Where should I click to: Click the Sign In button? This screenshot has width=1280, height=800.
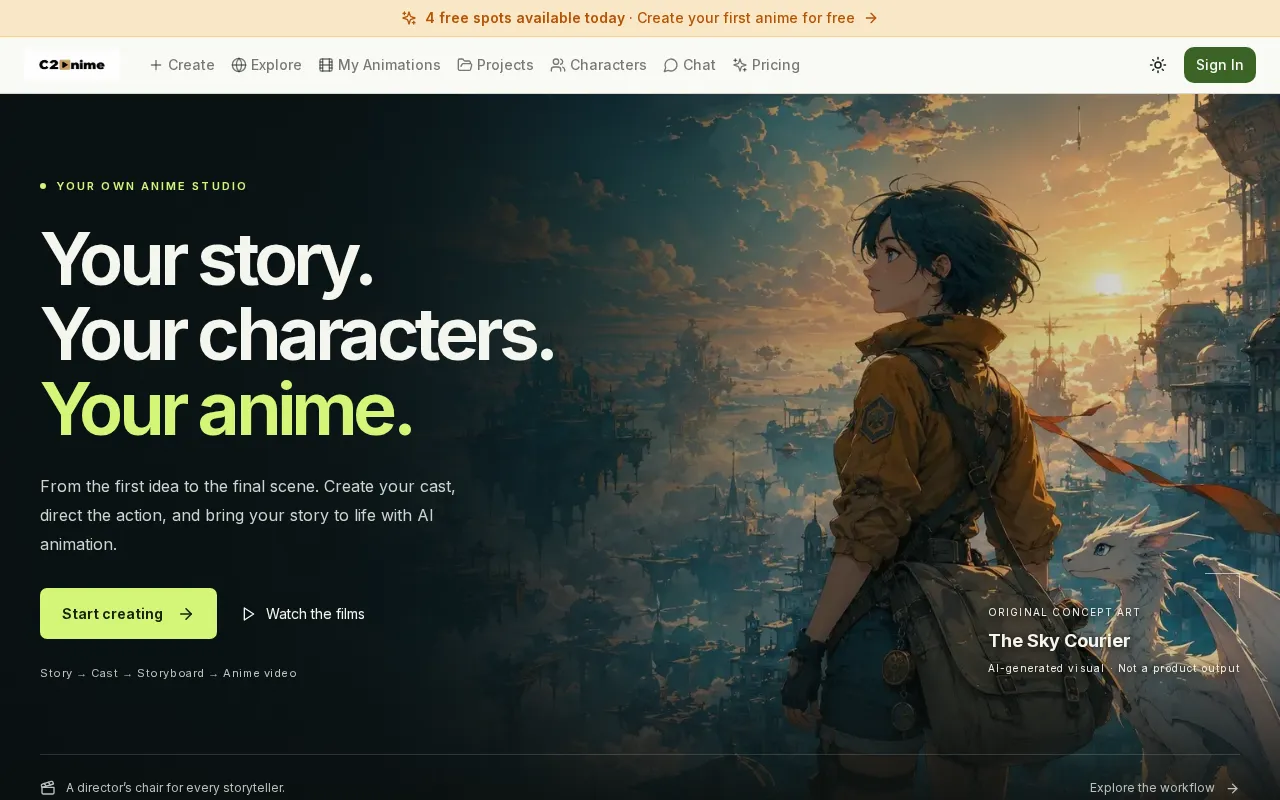point(1220,65)
